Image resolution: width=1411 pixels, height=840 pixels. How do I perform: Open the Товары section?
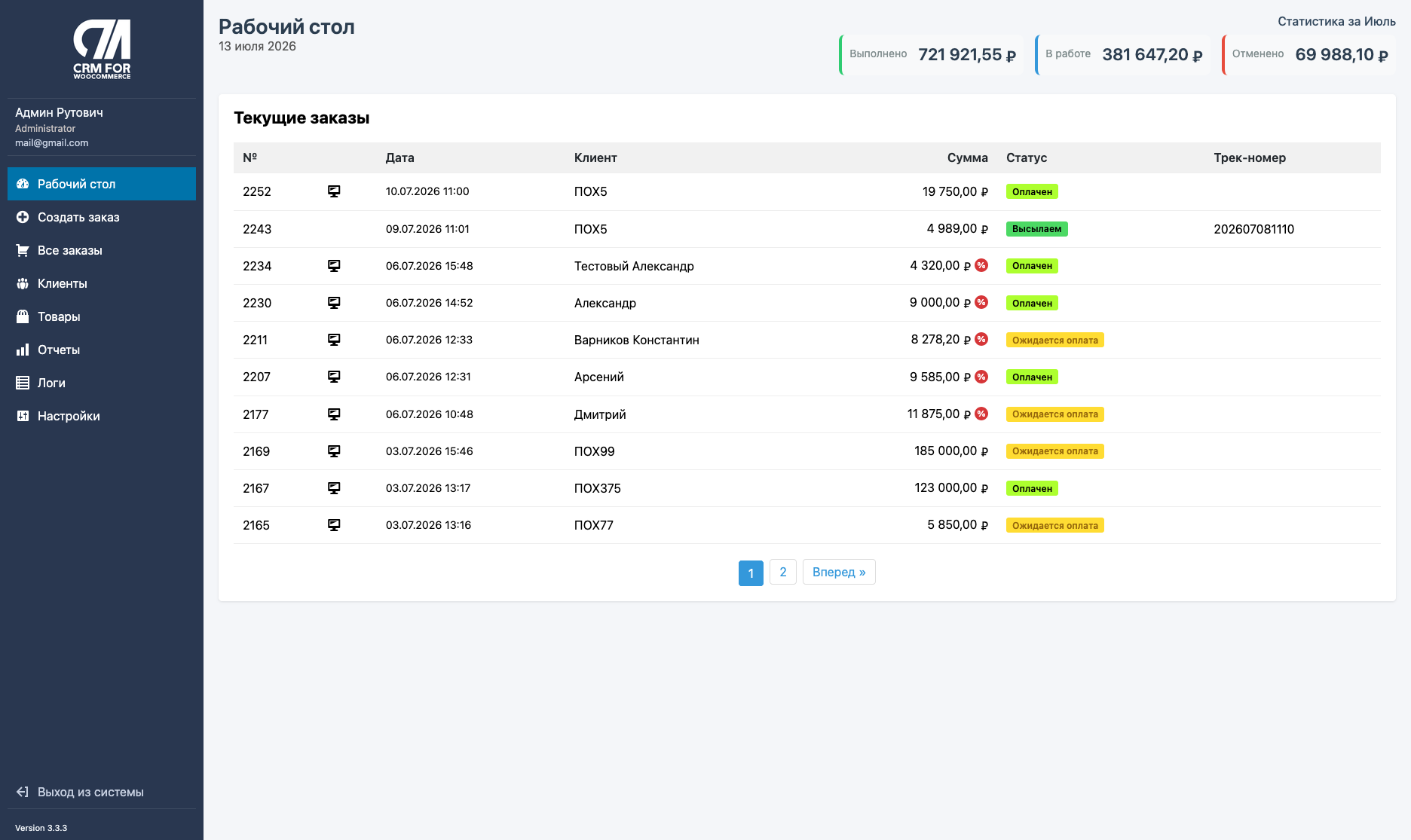click(102, 316)
